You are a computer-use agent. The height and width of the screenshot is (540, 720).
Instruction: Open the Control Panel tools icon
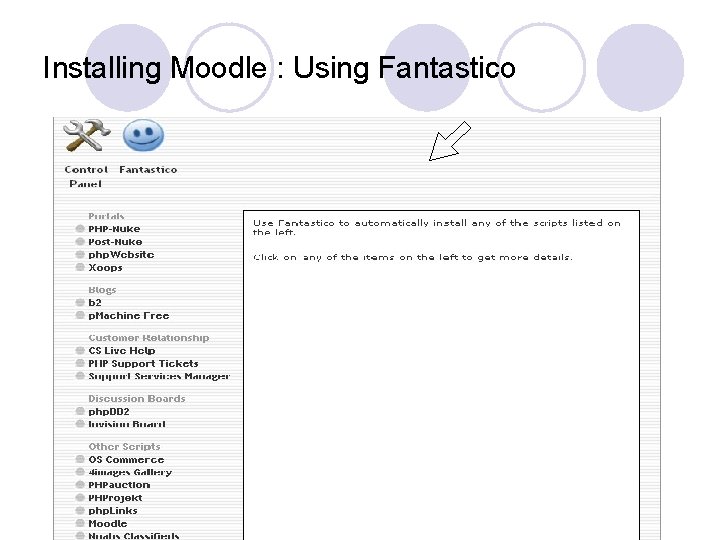click(x=86, y=135)
